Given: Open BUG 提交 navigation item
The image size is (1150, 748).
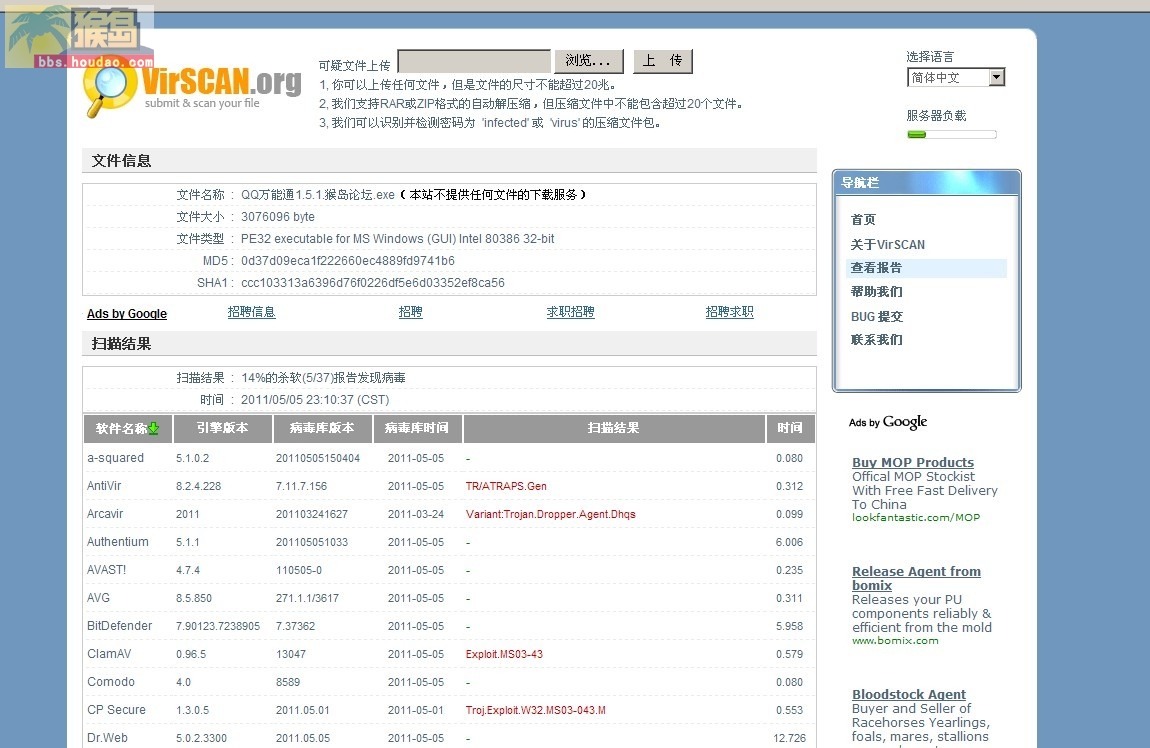Looking at the screenshot, I should click(876, 317).
